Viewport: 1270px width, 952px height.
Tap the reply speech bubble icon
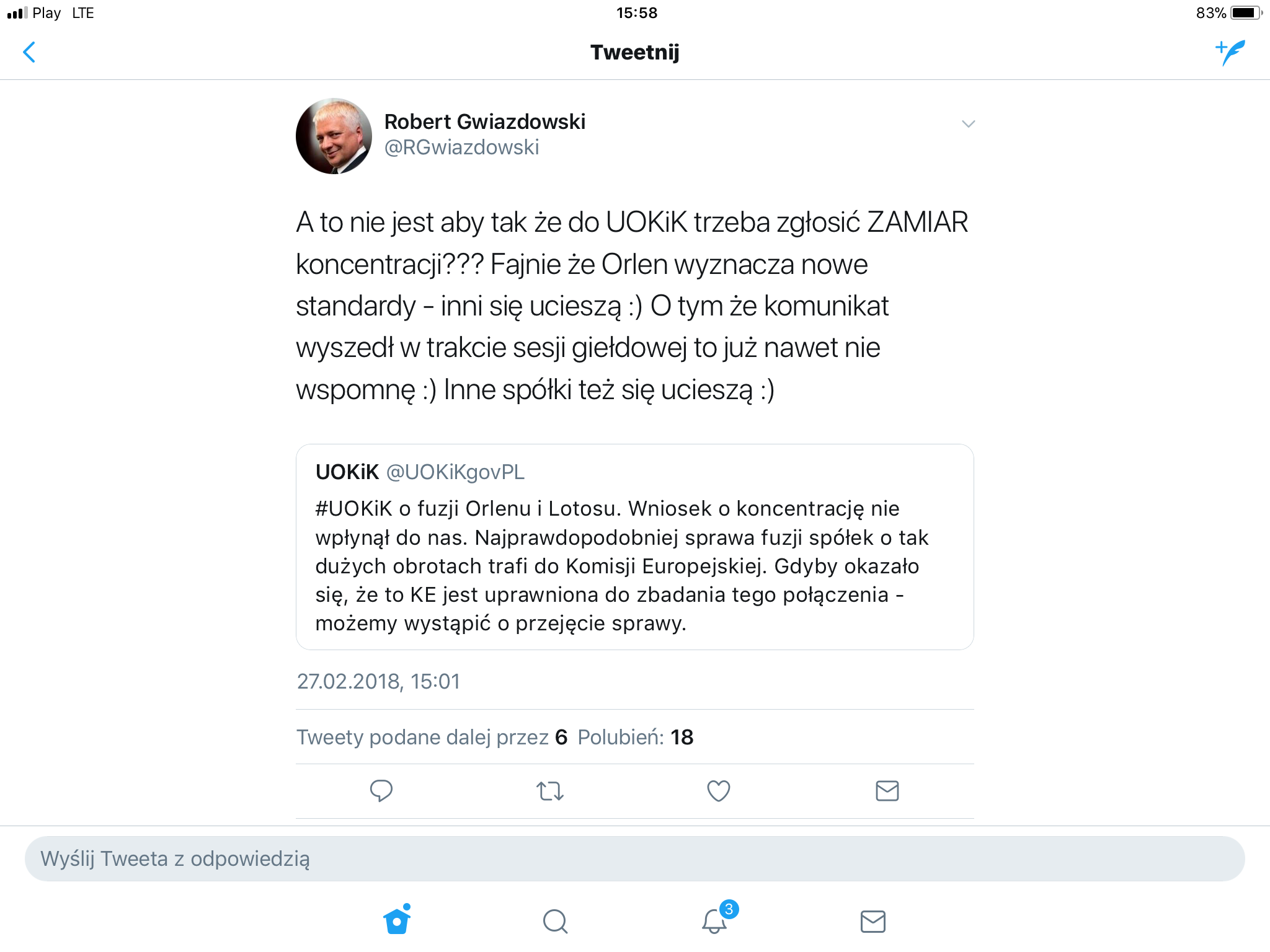(x=381, y=791)
